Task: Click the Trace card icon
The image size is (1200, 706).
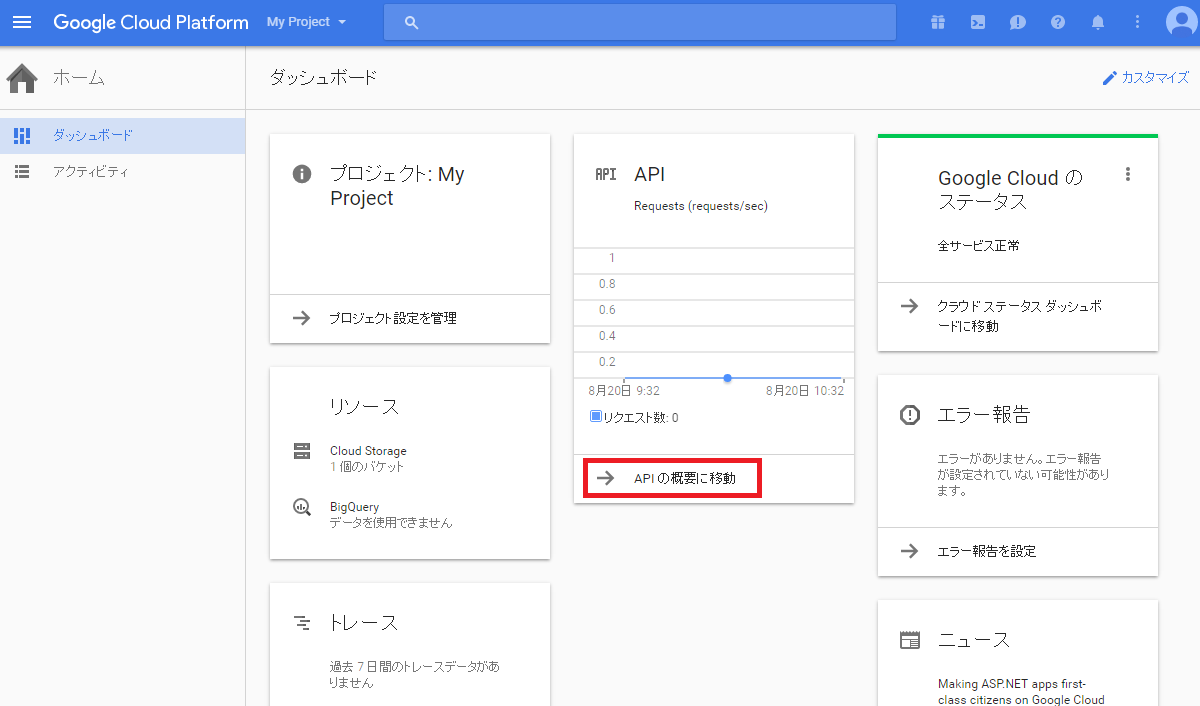Action: pyautogui.click(x=302, y=623)
